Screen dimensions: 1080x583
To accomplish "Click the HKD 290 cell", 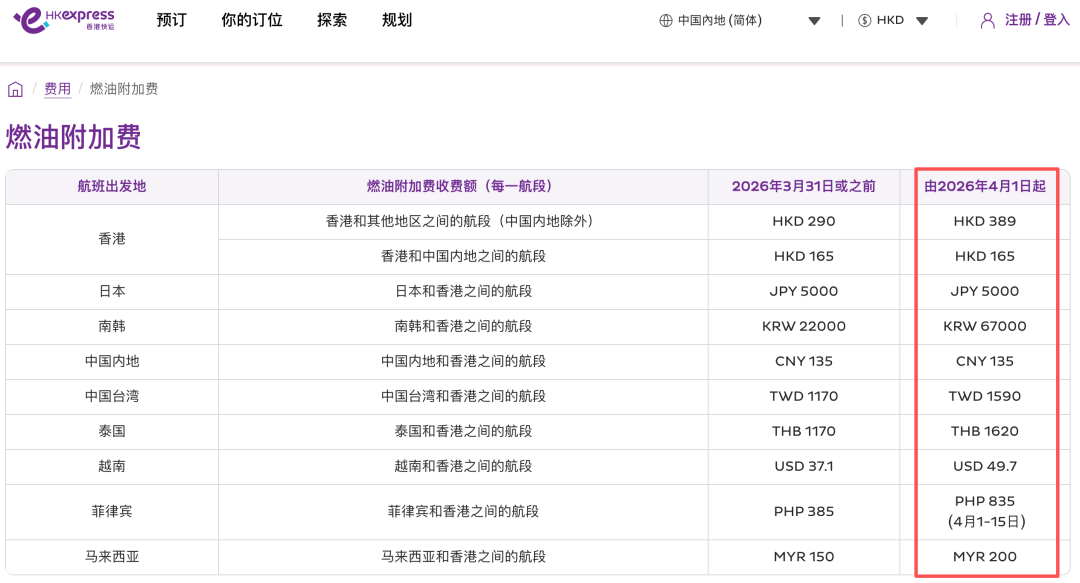I will (x=804, y=222).
